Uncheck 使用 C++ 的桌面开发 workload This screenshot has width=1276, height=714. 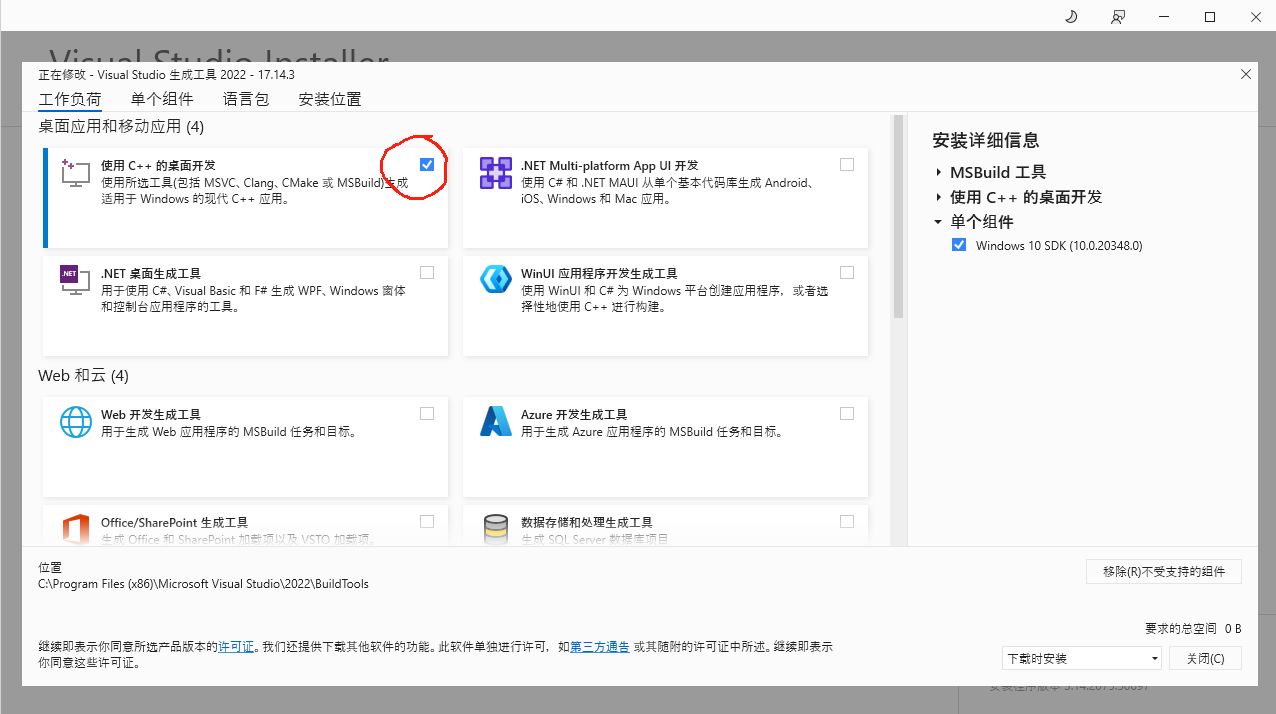point(427,164)
